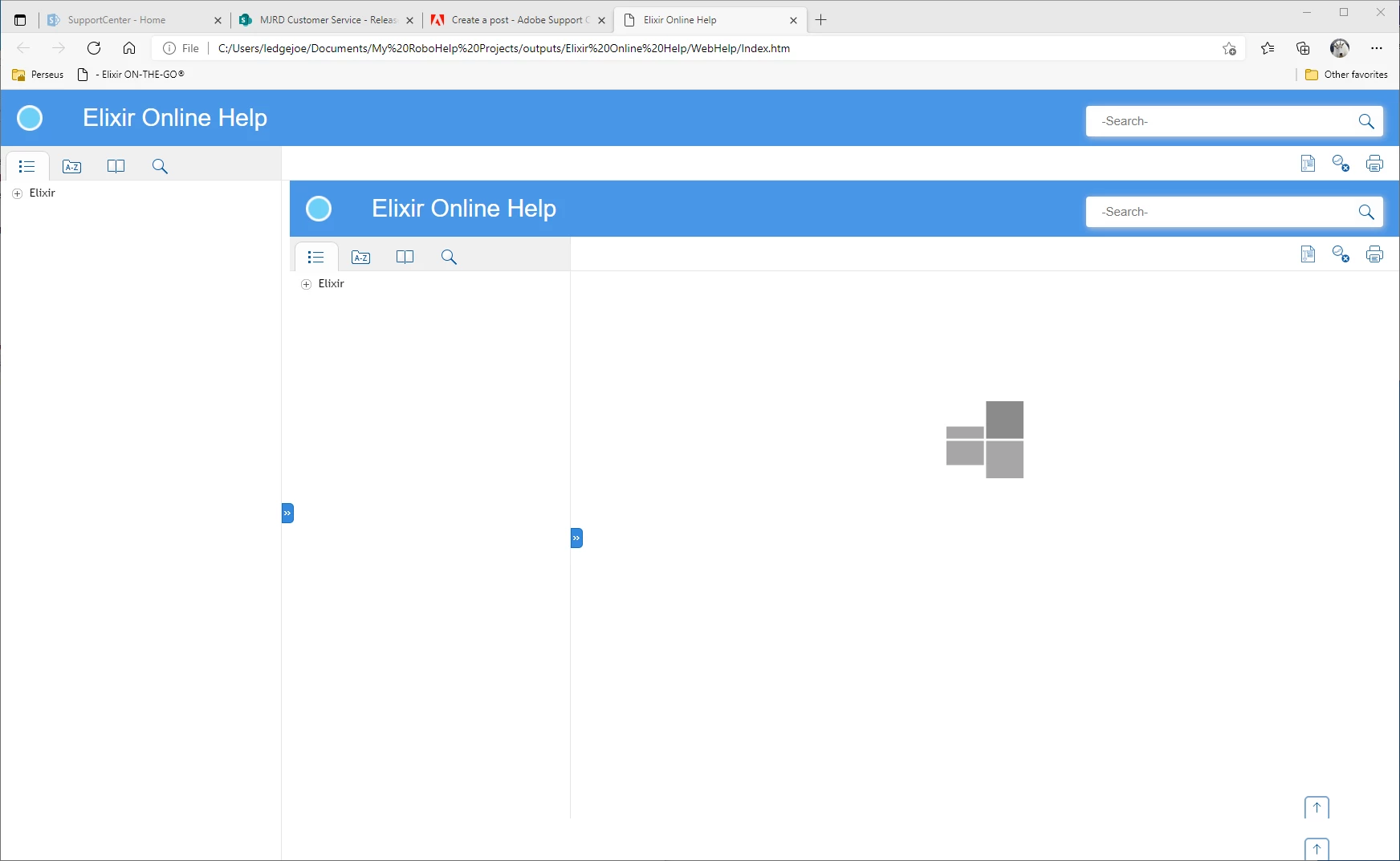This screenshot has height=861, width=1400.
Task: Open the Search magnifier tab in the outer help pane
Action: [160, 166]
